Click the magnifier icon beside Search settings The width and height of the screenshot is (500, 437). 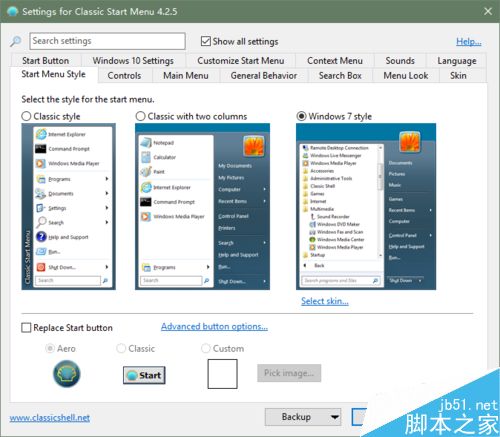click(15, 41)
